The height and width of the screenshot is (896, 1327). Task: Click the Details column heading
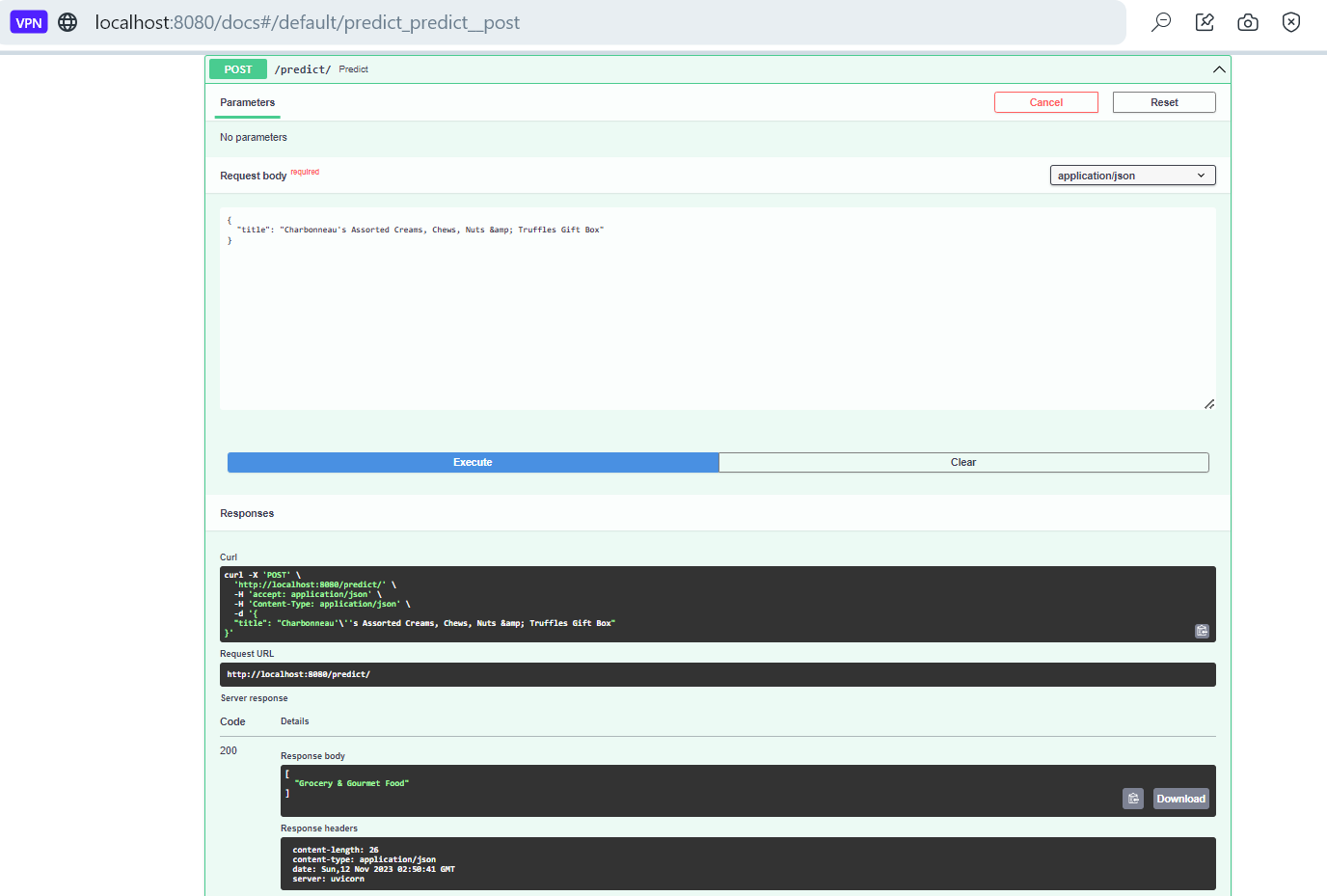pos(295,721)
